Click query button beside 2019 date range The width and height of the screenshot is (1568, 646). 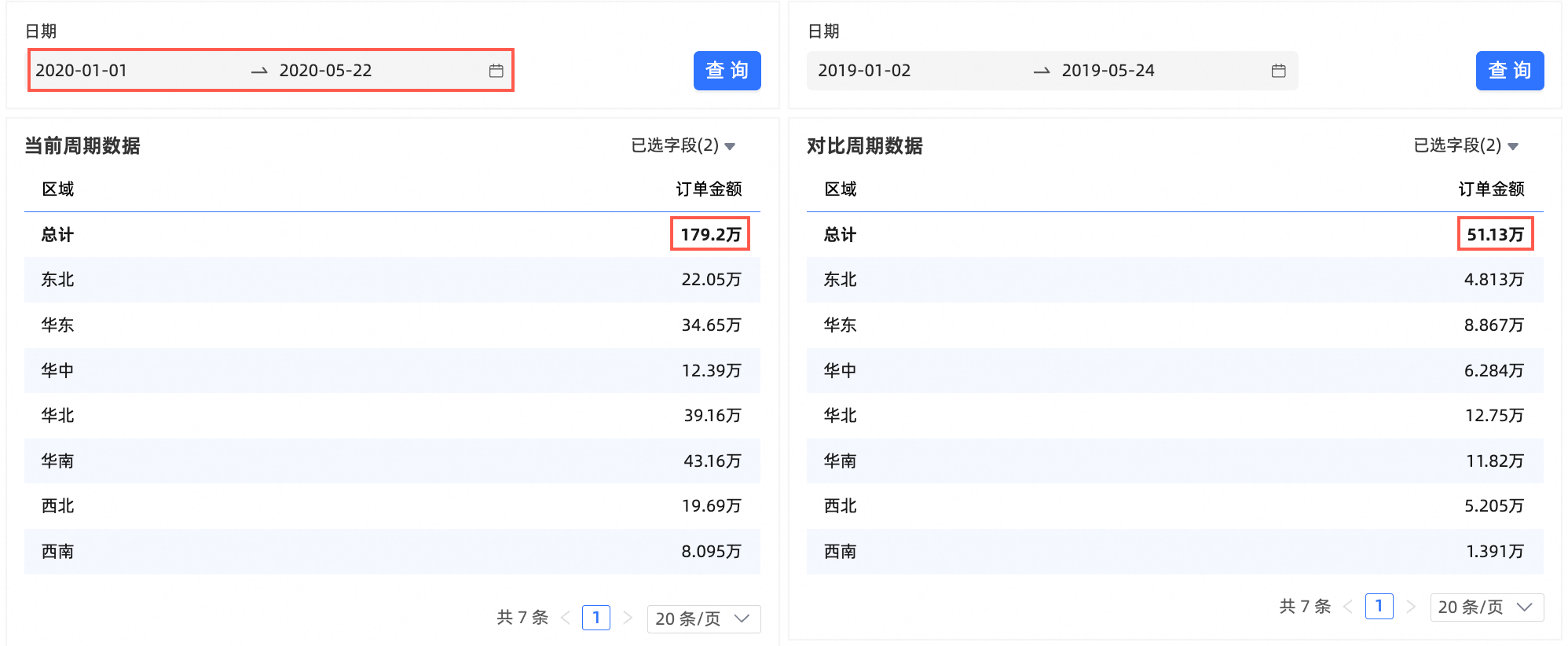(1509, 71)
